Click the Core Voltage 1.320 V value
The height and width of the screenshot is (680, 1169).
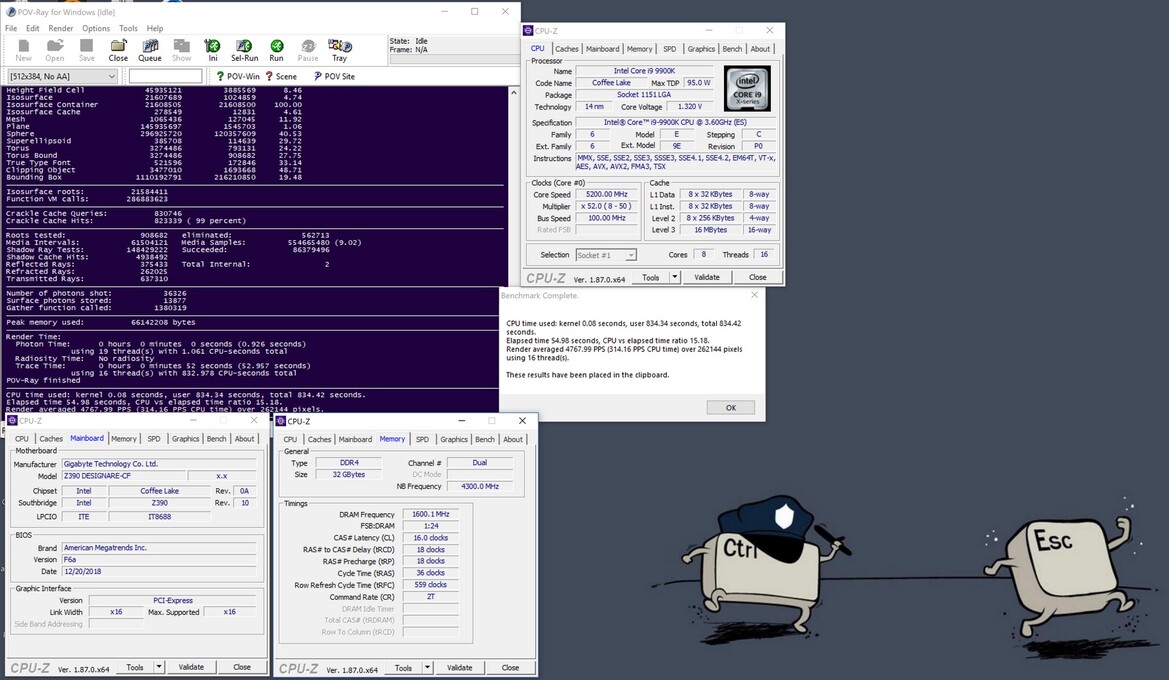point(690,107)
